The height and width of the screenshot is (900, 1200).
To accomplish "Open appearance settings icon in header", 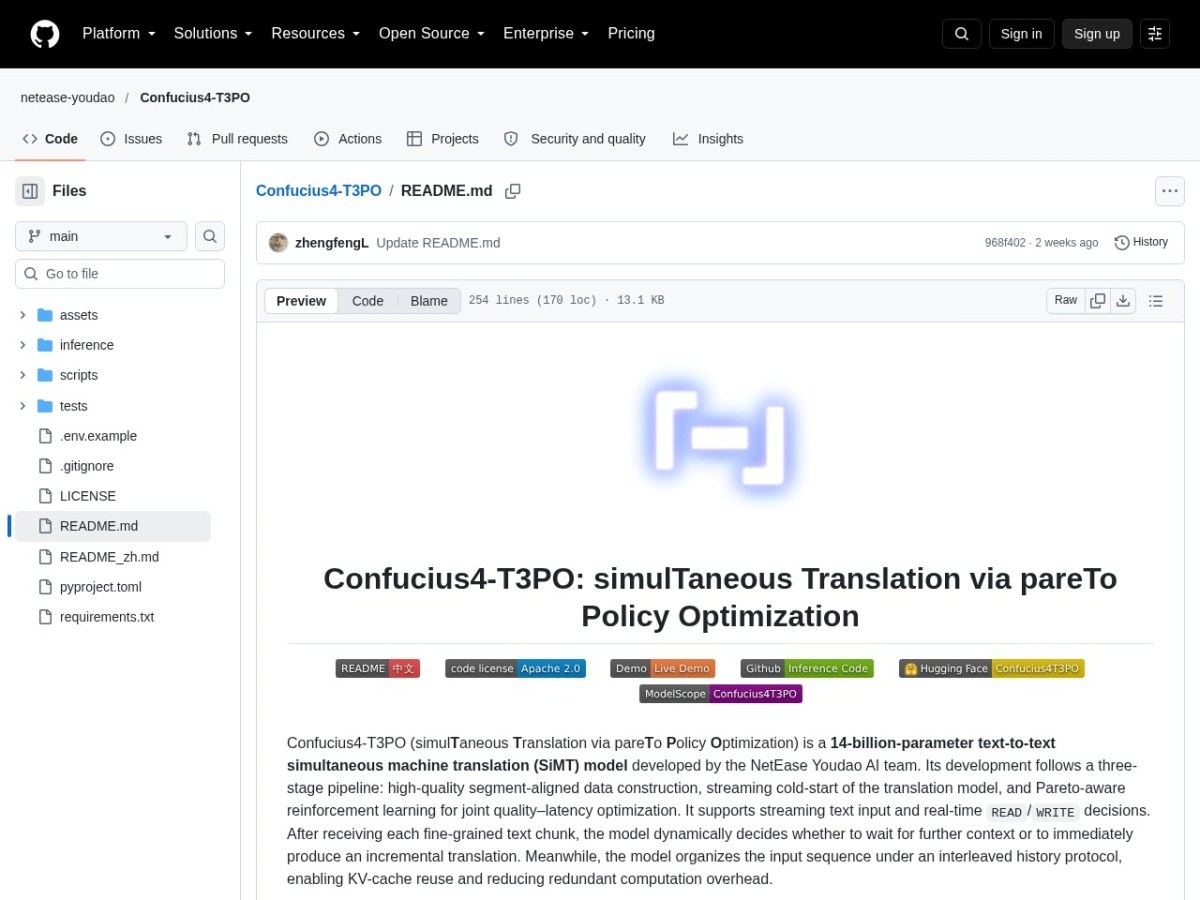I will pos(1155,34).
